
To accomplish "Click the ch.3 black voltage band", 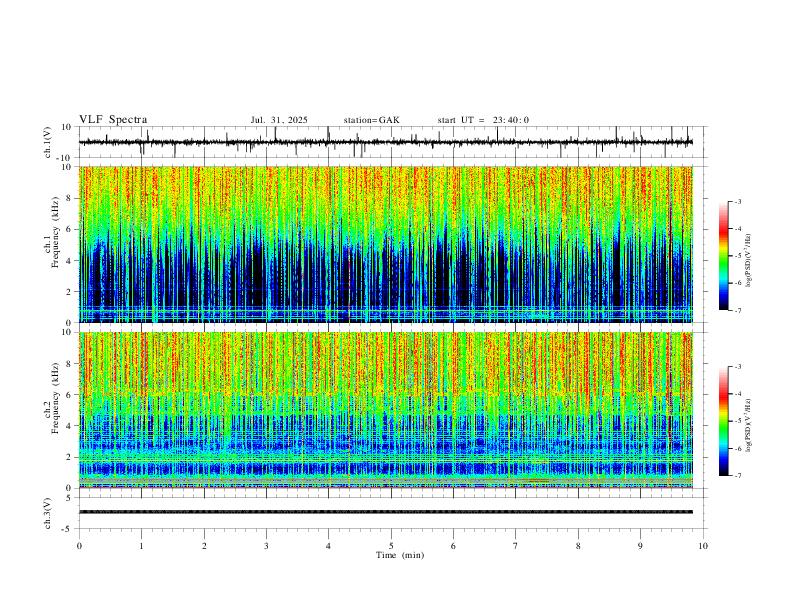I will click(x=386, y=512).
